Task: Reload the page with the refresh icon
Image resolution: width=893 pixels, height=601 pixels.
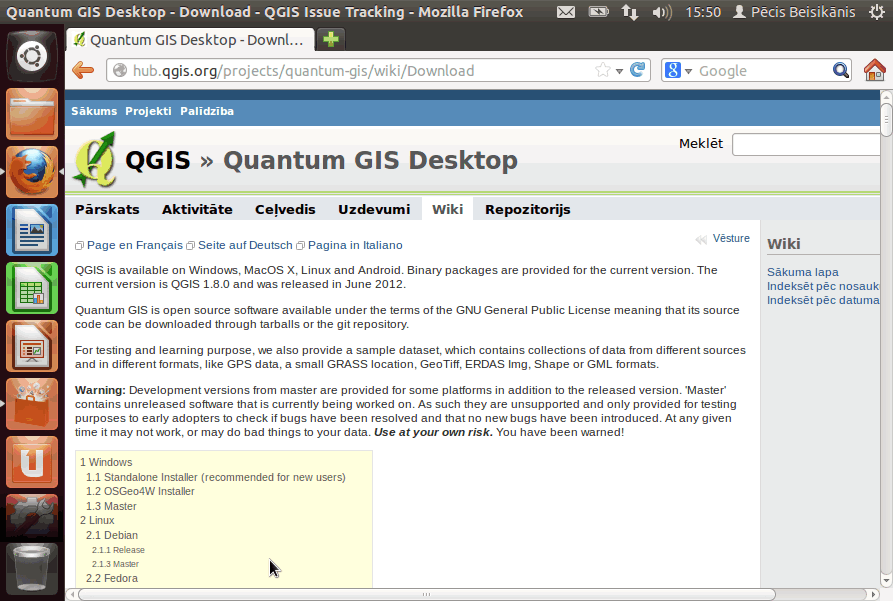Action: [x=637, y=70]
